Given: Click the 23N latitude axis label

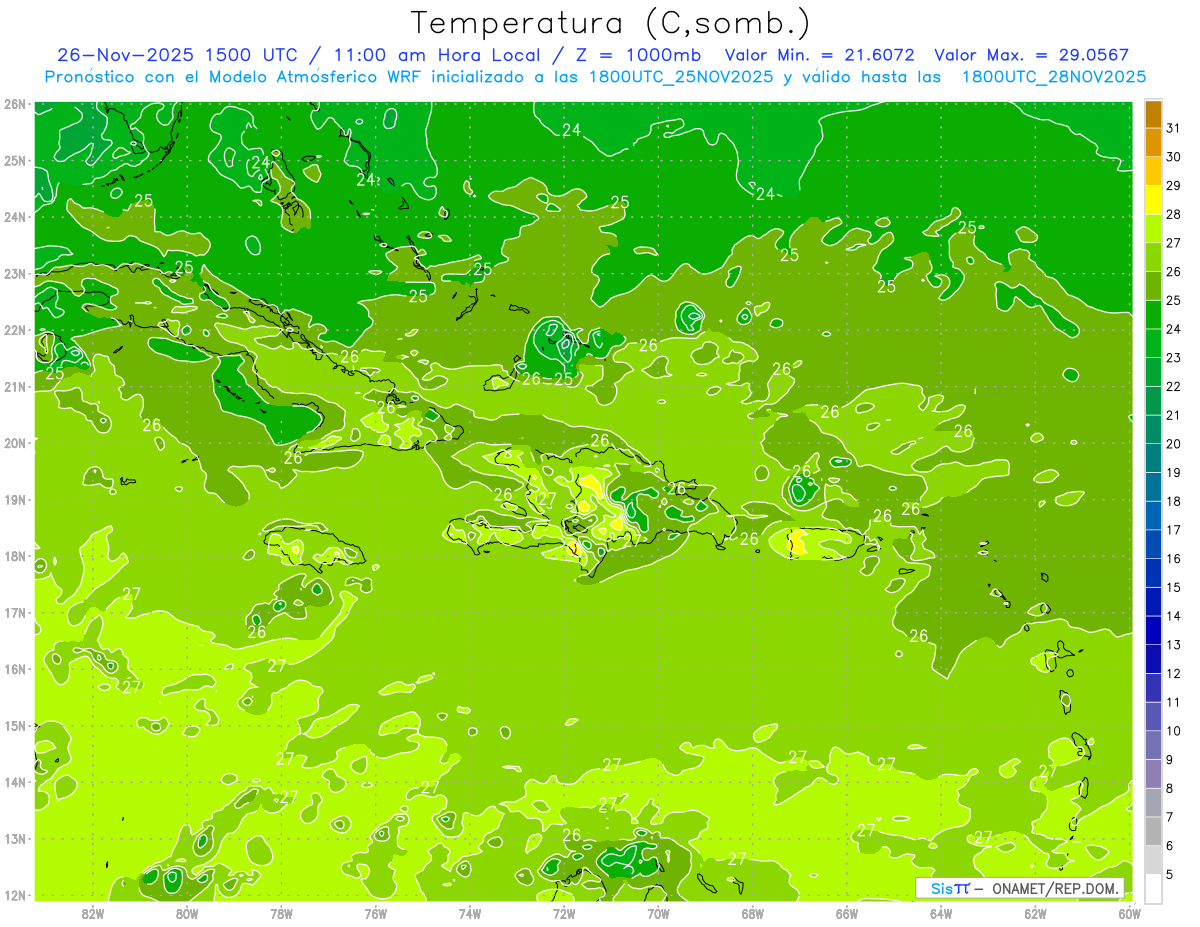Looking at the screenshot, I should [14, 274].
